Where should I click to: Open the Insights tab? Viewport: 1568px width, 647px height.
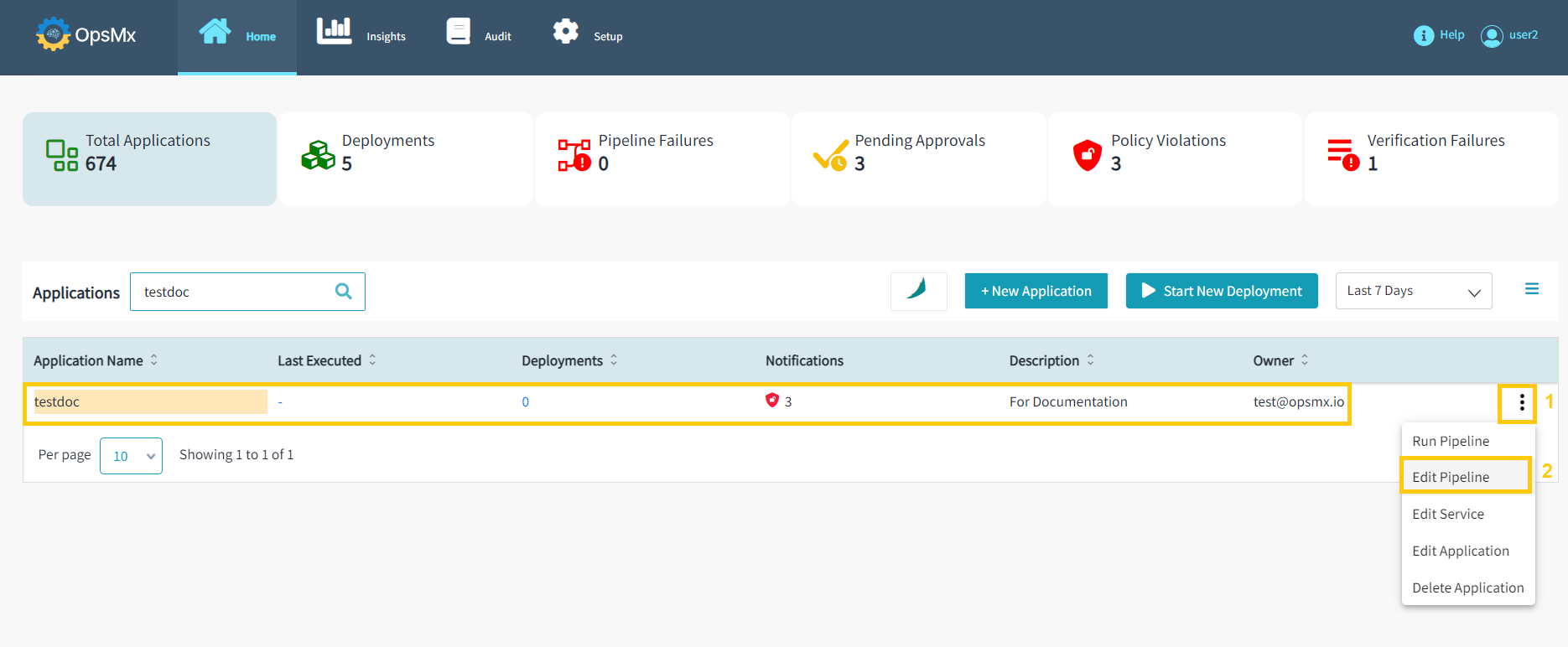click(361, 35)
